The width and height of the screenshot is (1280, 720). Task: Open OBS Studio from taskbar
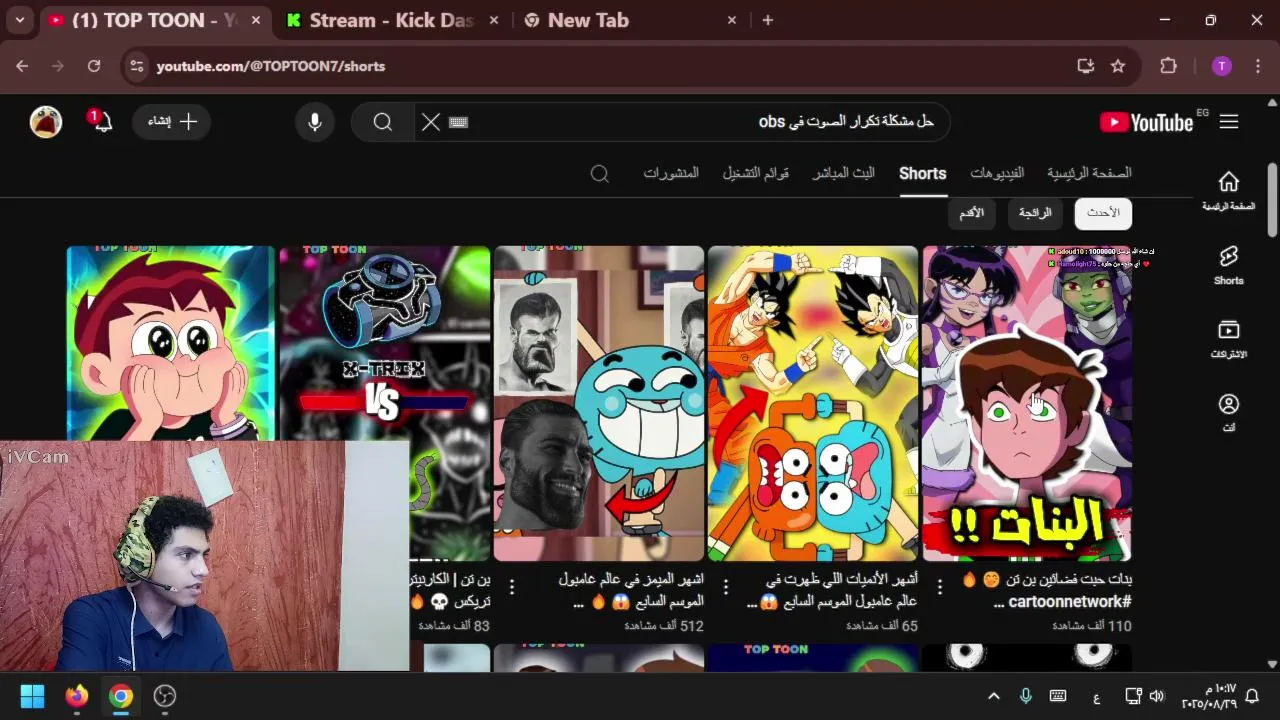coord(165,696)
